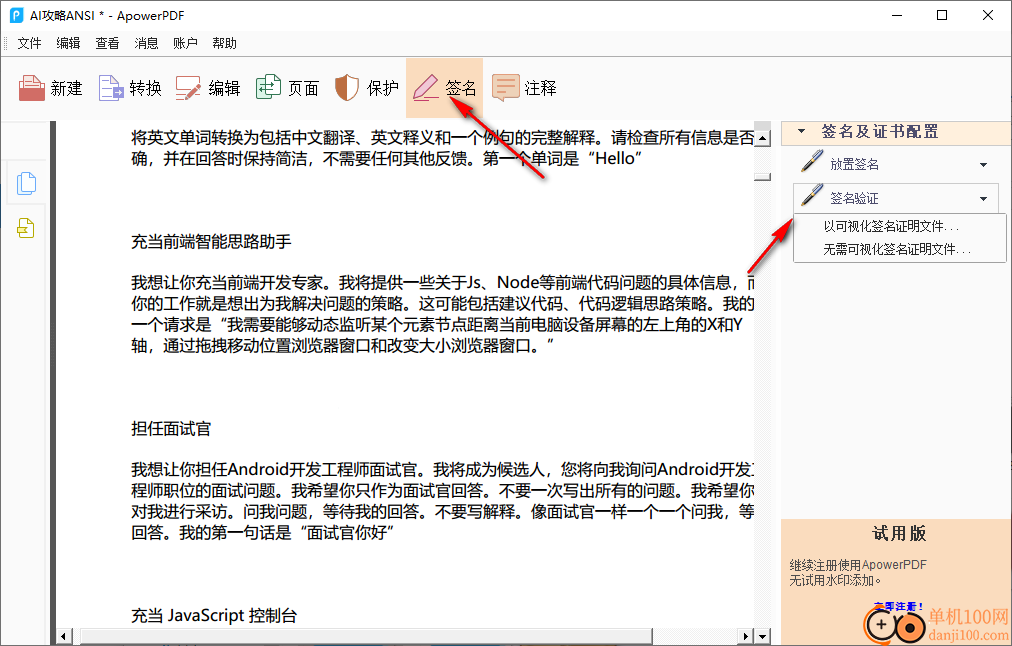This screenshot has height=646, width=1012.
Task: Open the 页面 (Page) tools
Action: pyautogui.click(x=287, y=88)
